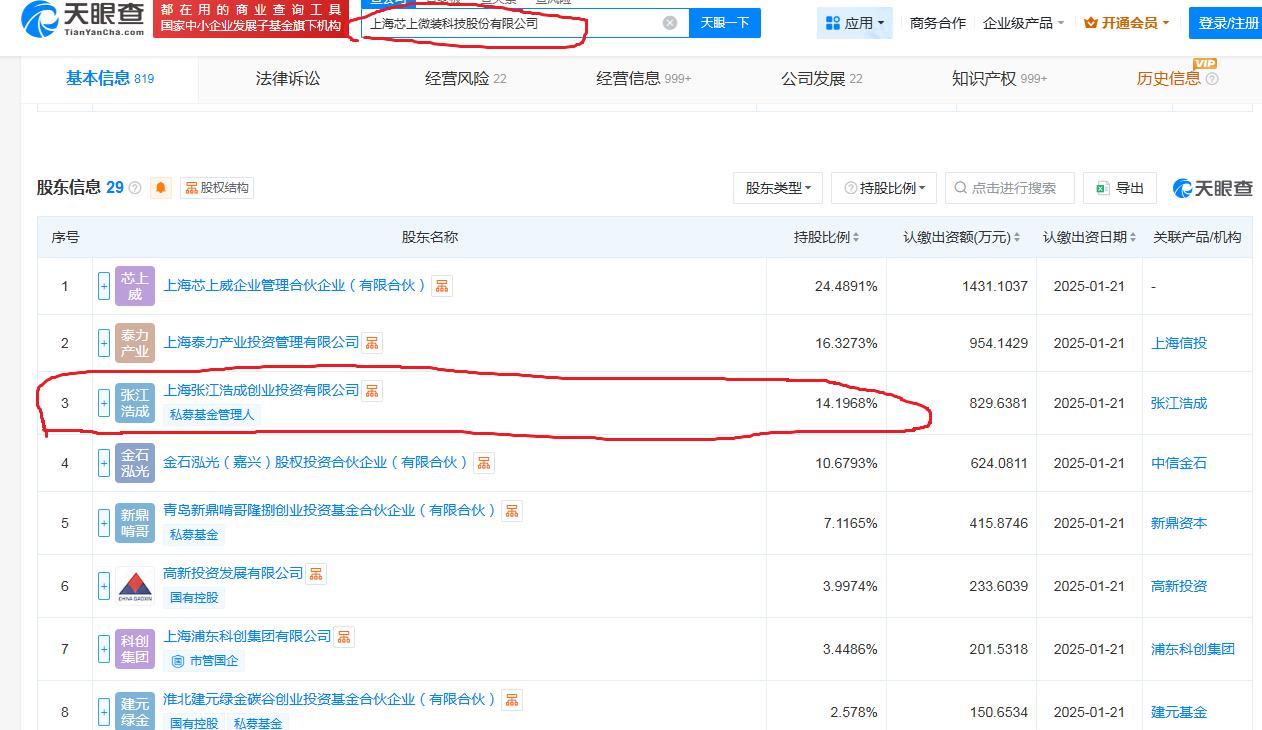The image size is (1262, 730).
Task: Switch to the 知识产权 tab
Action: (999, 78)
